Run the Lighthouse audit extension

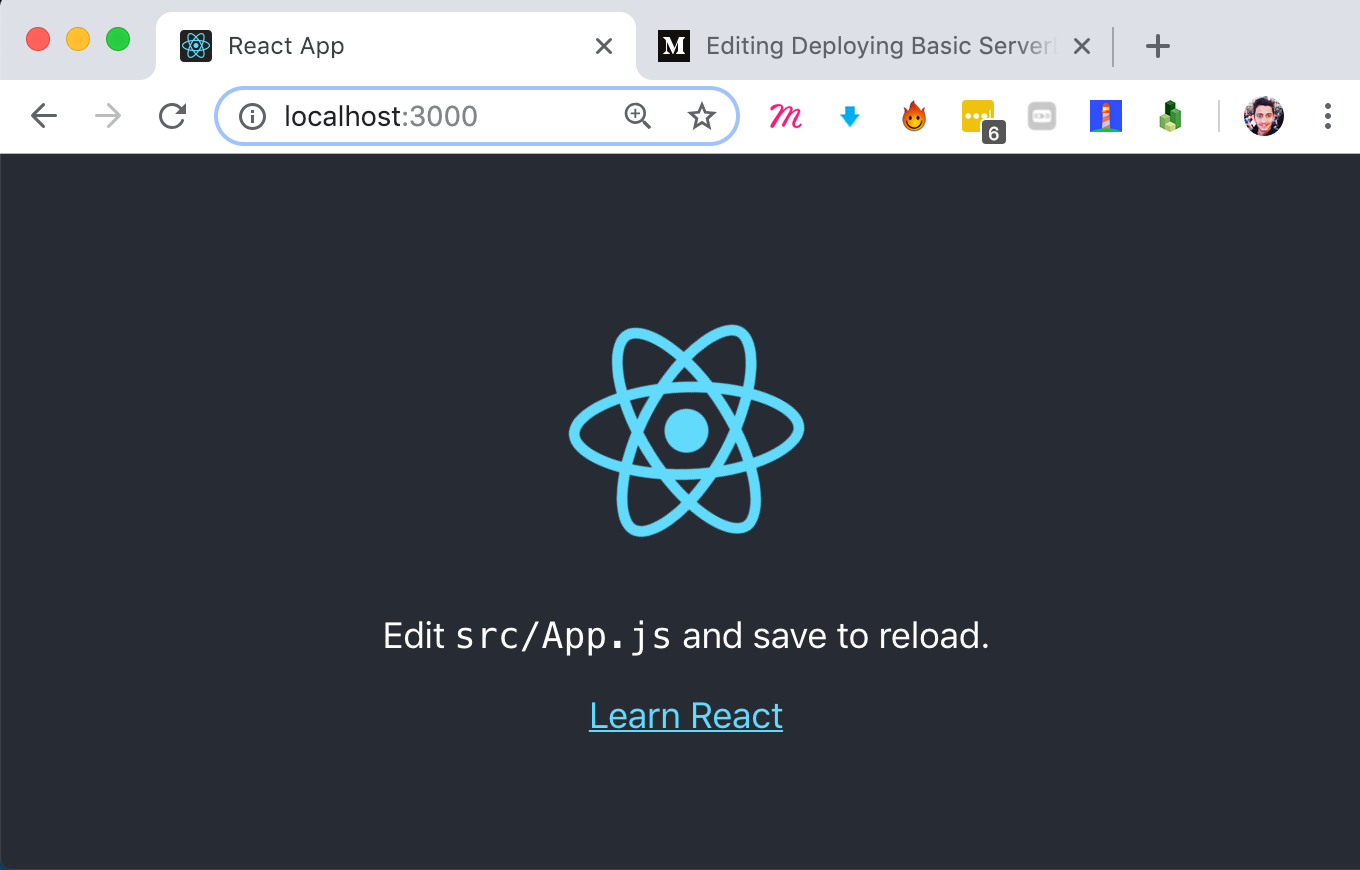(1106, 116)
